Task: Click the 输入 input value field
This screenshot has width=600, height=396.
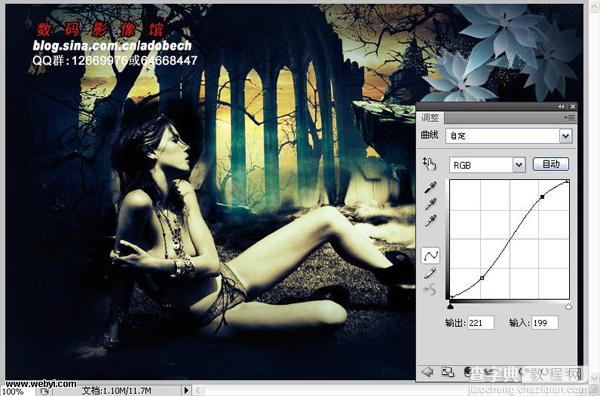Action: point(545,323)
